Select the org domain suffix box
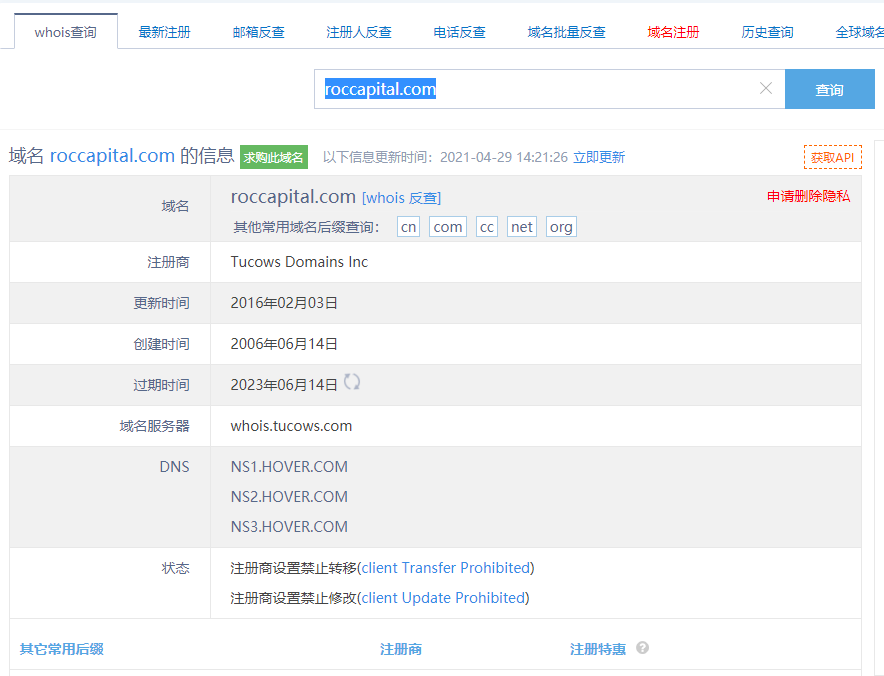 coord(561,227)
